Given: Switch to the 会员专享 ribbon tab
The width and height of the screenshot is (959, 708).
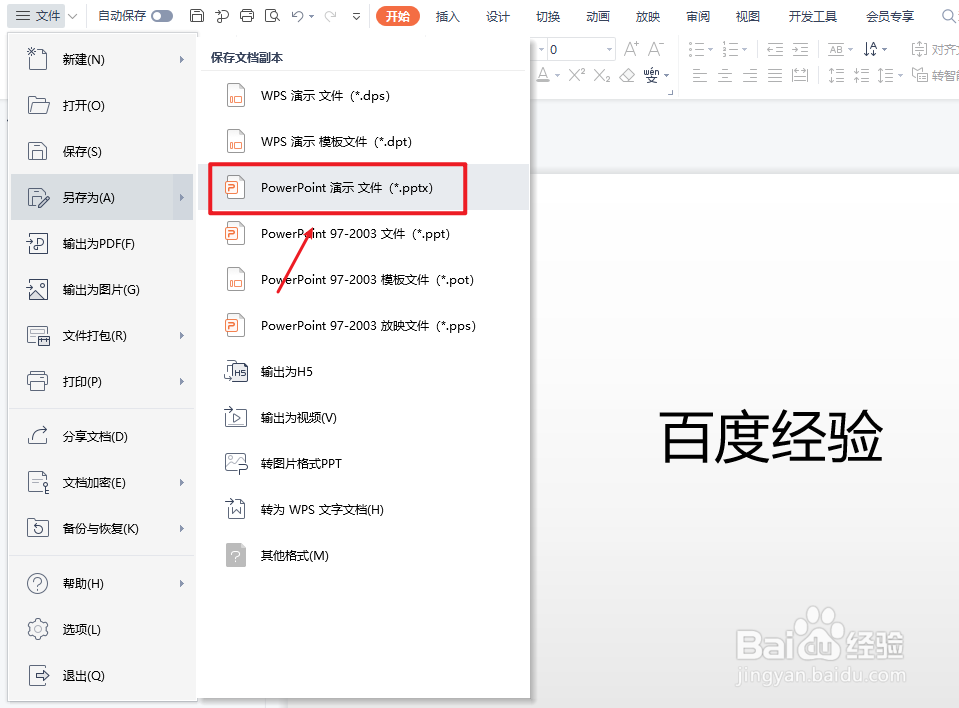Looking at the screenshot, I should click(x=890, y=17).
